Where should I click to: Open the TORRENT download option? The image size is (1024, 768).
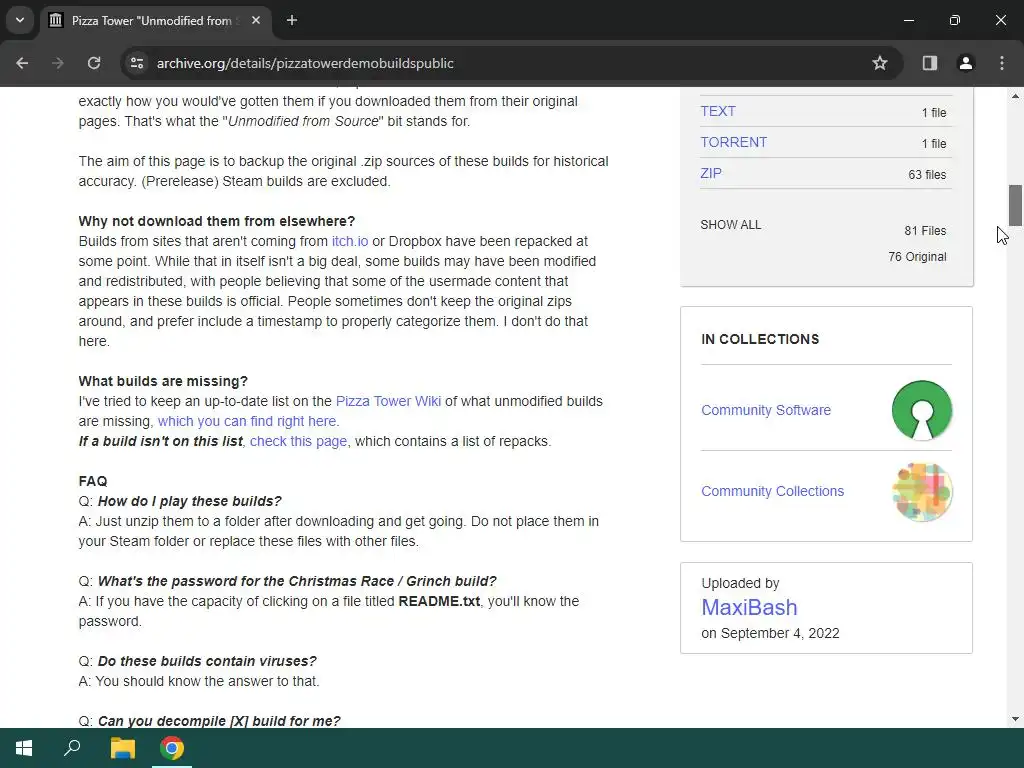(x=733, y=142)
